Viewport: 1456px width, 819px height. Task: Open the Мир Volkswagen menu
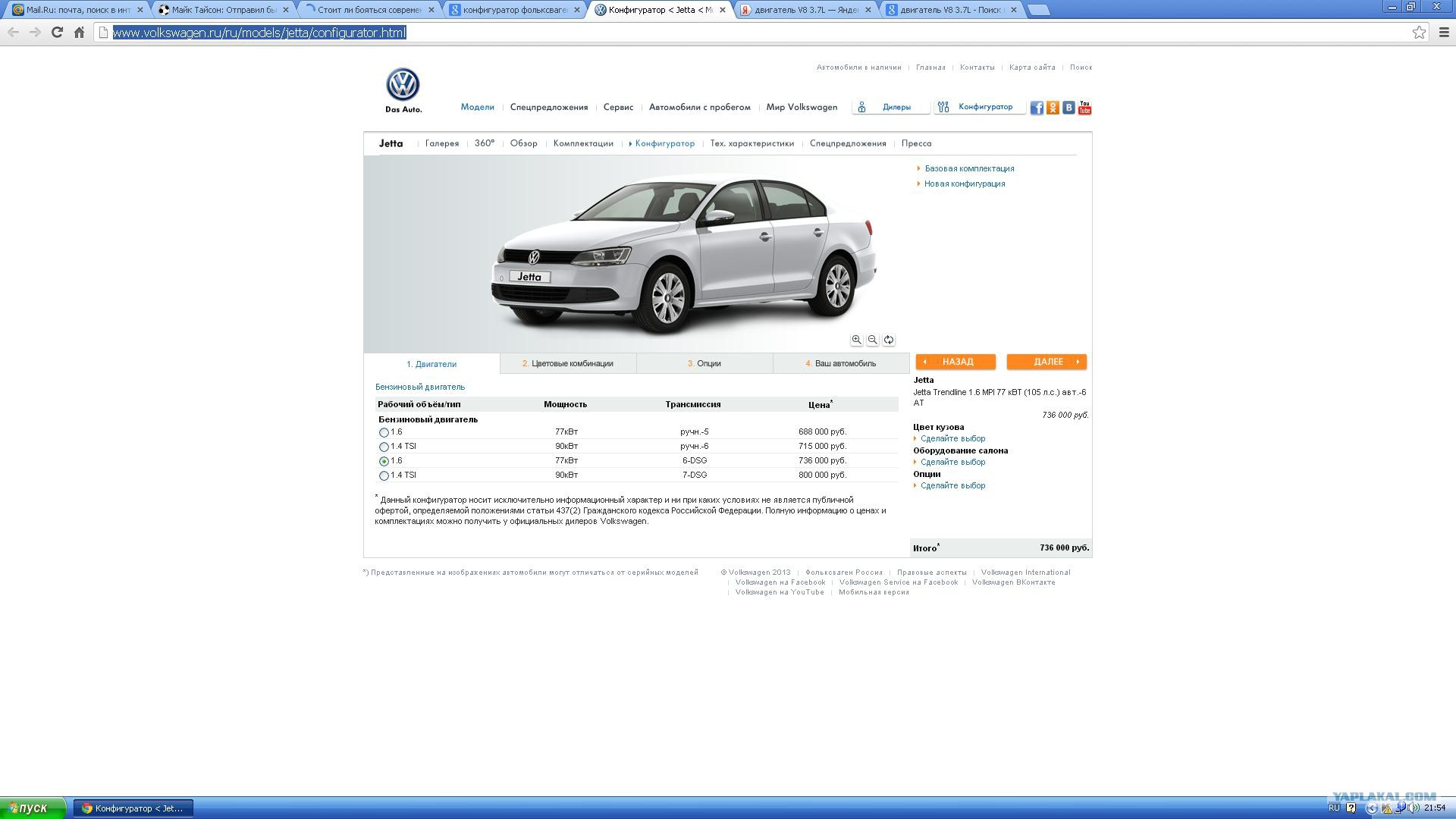(802, 107)
